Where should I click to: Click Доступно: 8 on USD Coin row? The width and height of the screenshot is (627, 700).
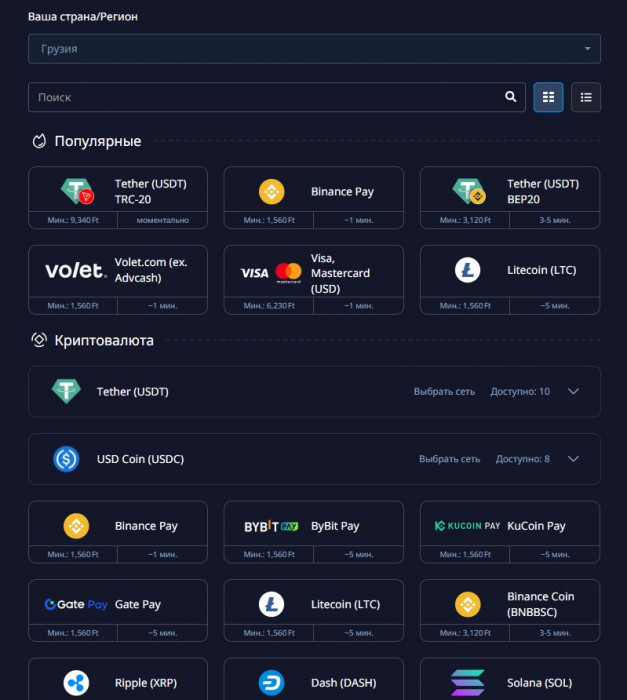point(522,459)
